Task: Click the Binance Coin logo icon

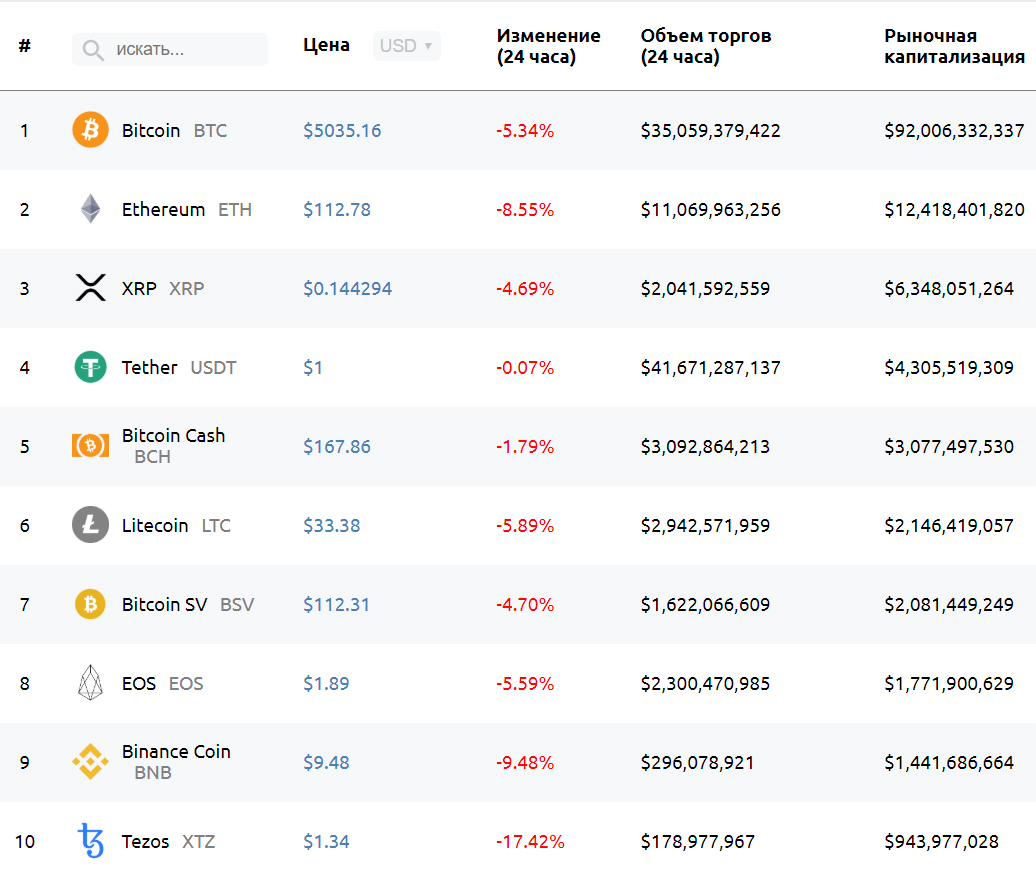Action: click(x=90, y=762)
